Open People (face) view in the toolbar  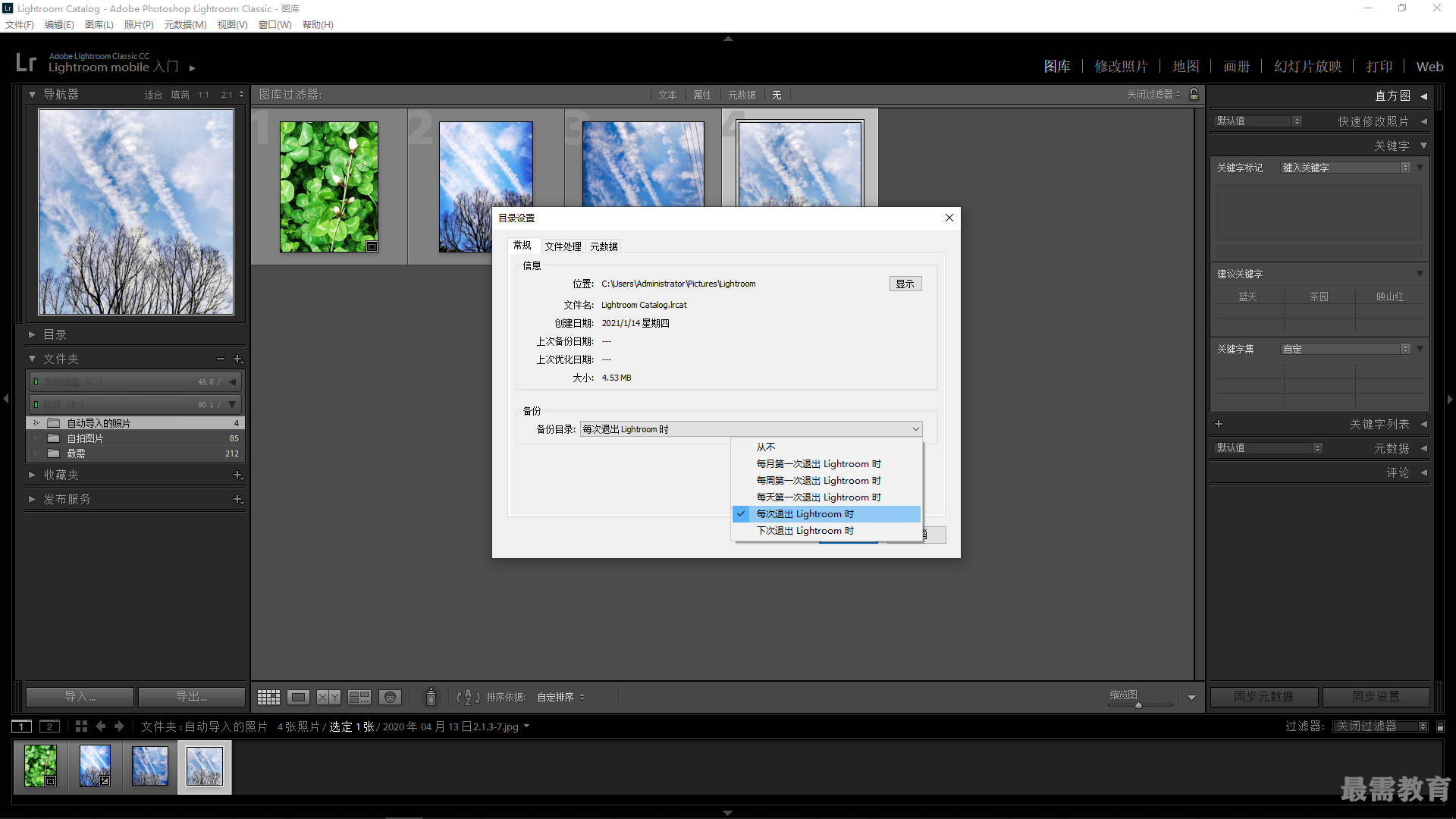(x=390, y=697)
